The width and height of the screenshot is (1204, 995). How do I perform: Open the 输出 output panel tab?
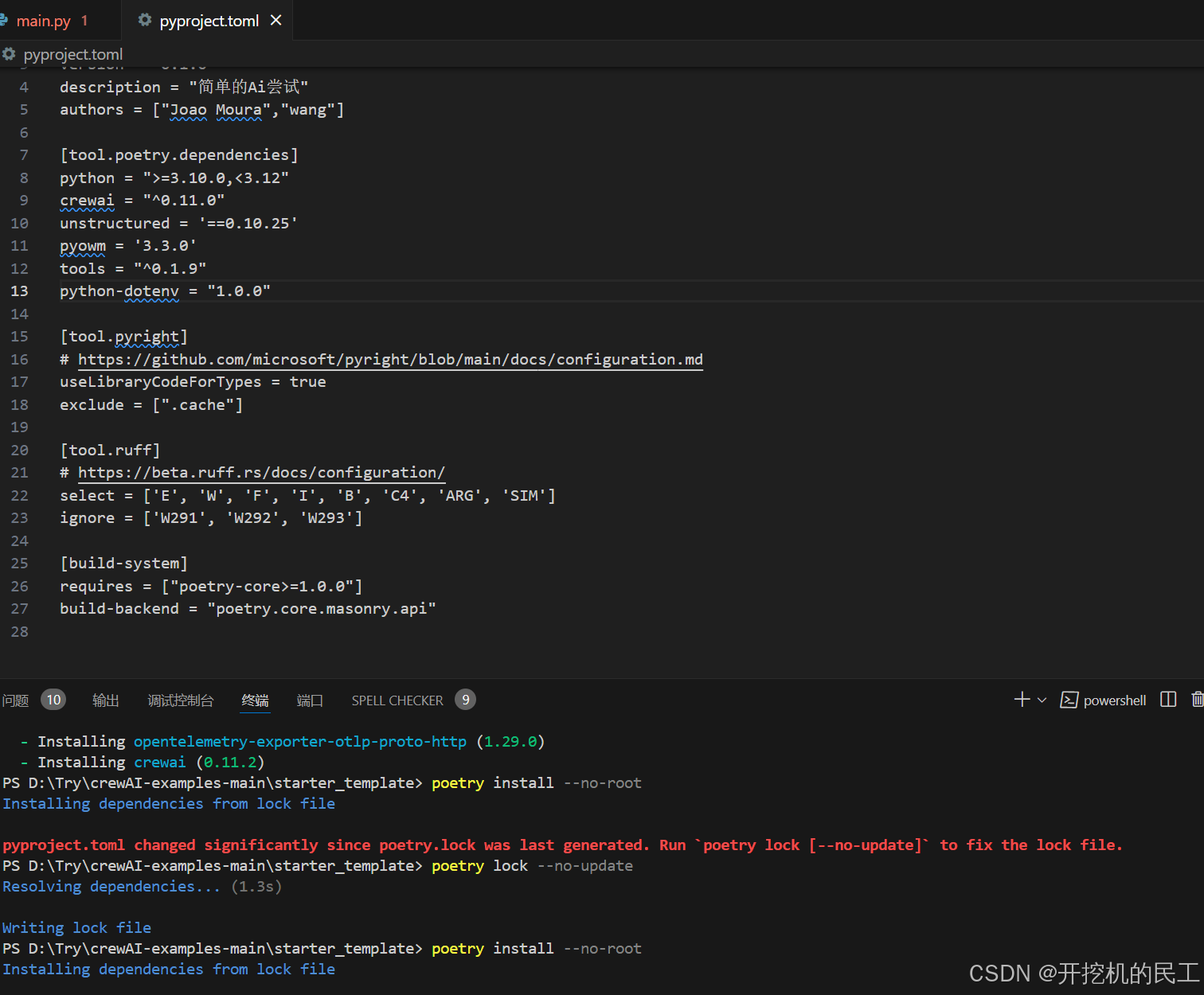point(106,700)
